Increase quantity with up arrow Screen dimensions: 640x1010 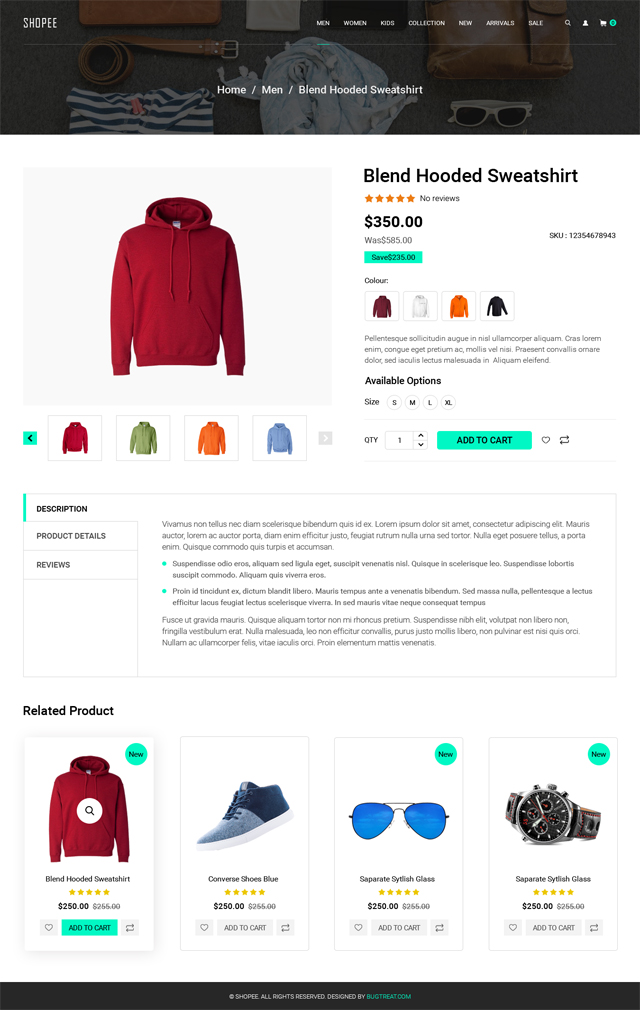tap(421, 435)
